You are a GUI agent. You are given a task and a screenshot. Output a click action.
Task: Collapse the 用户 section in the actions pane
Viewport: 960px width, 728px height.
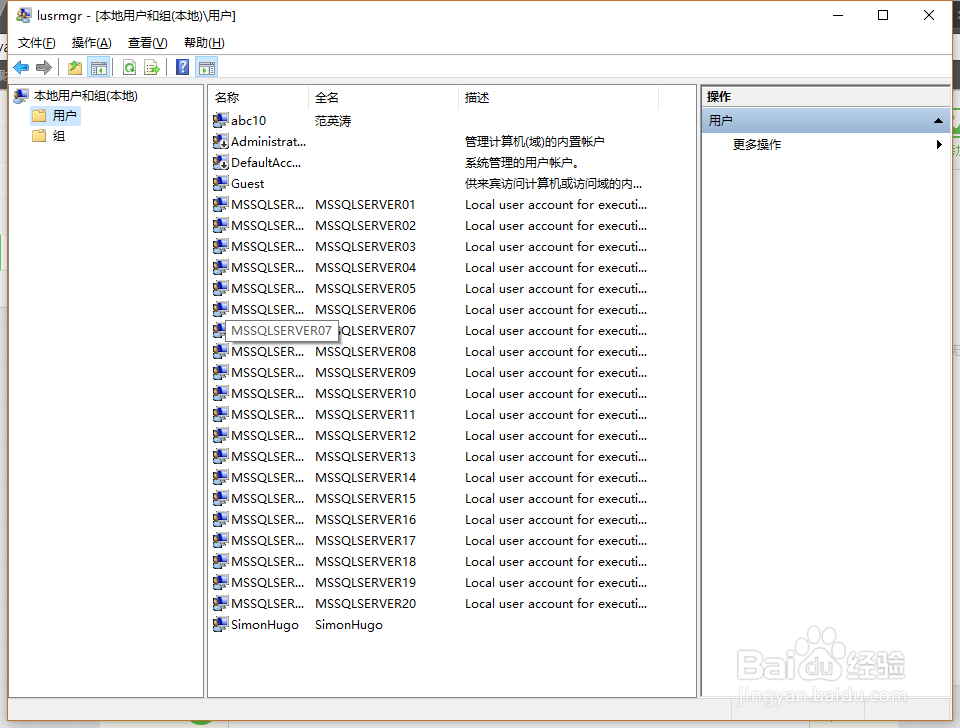point(938,118)
